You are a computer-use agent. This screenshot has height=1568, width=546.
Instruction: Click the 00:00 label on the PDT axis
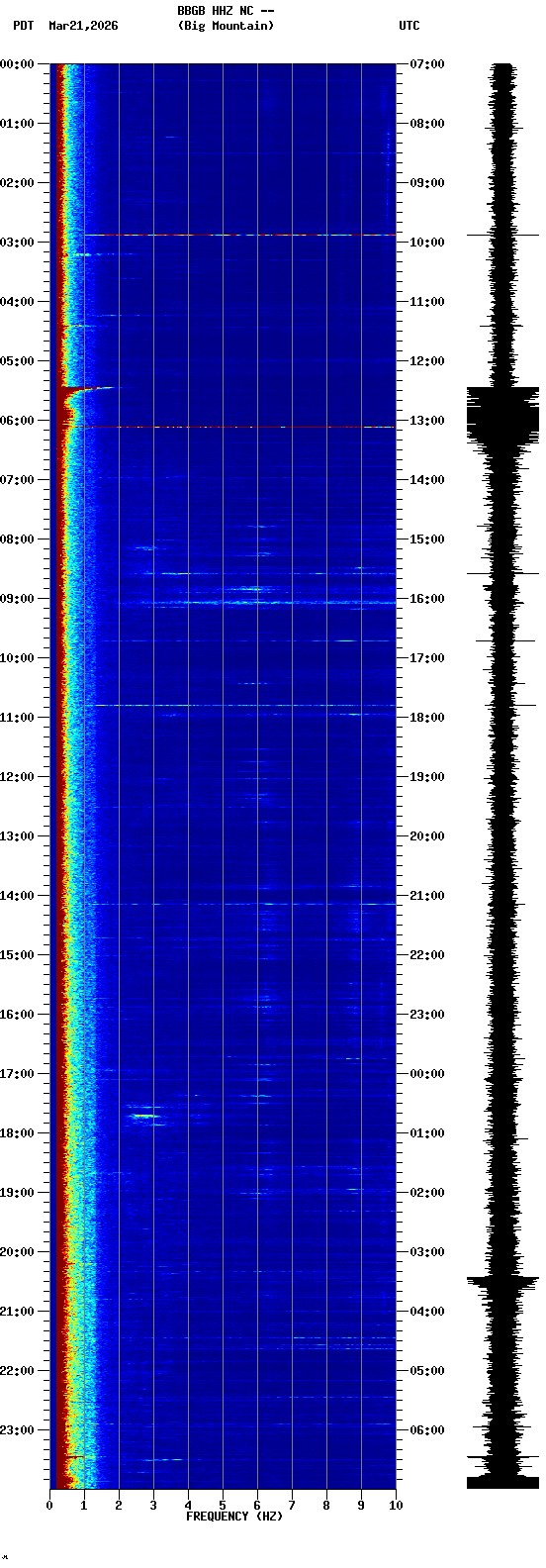[x=17, y=64]
